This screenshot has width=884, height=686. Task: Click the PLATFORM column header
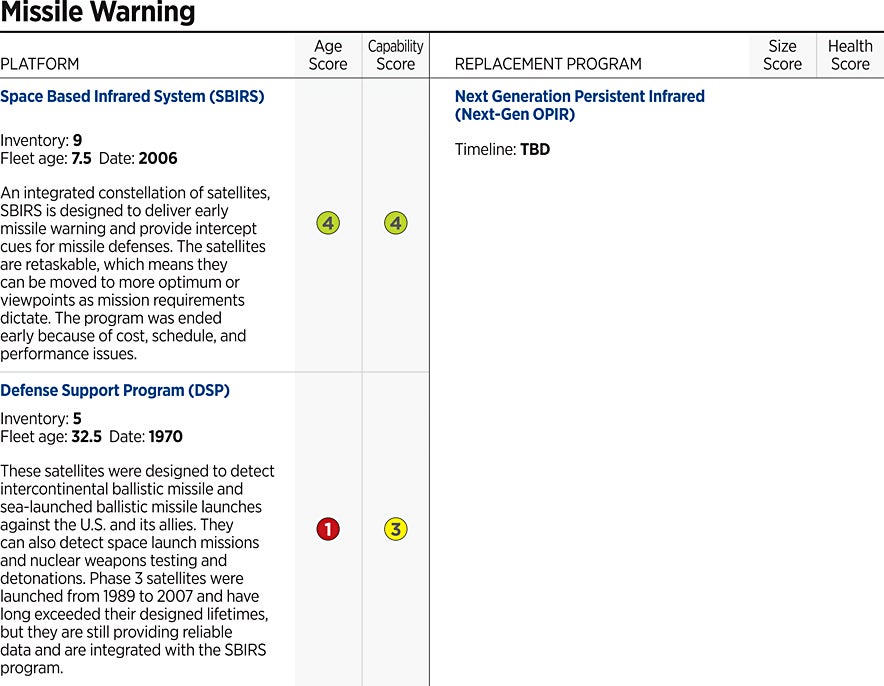[40, 64]
